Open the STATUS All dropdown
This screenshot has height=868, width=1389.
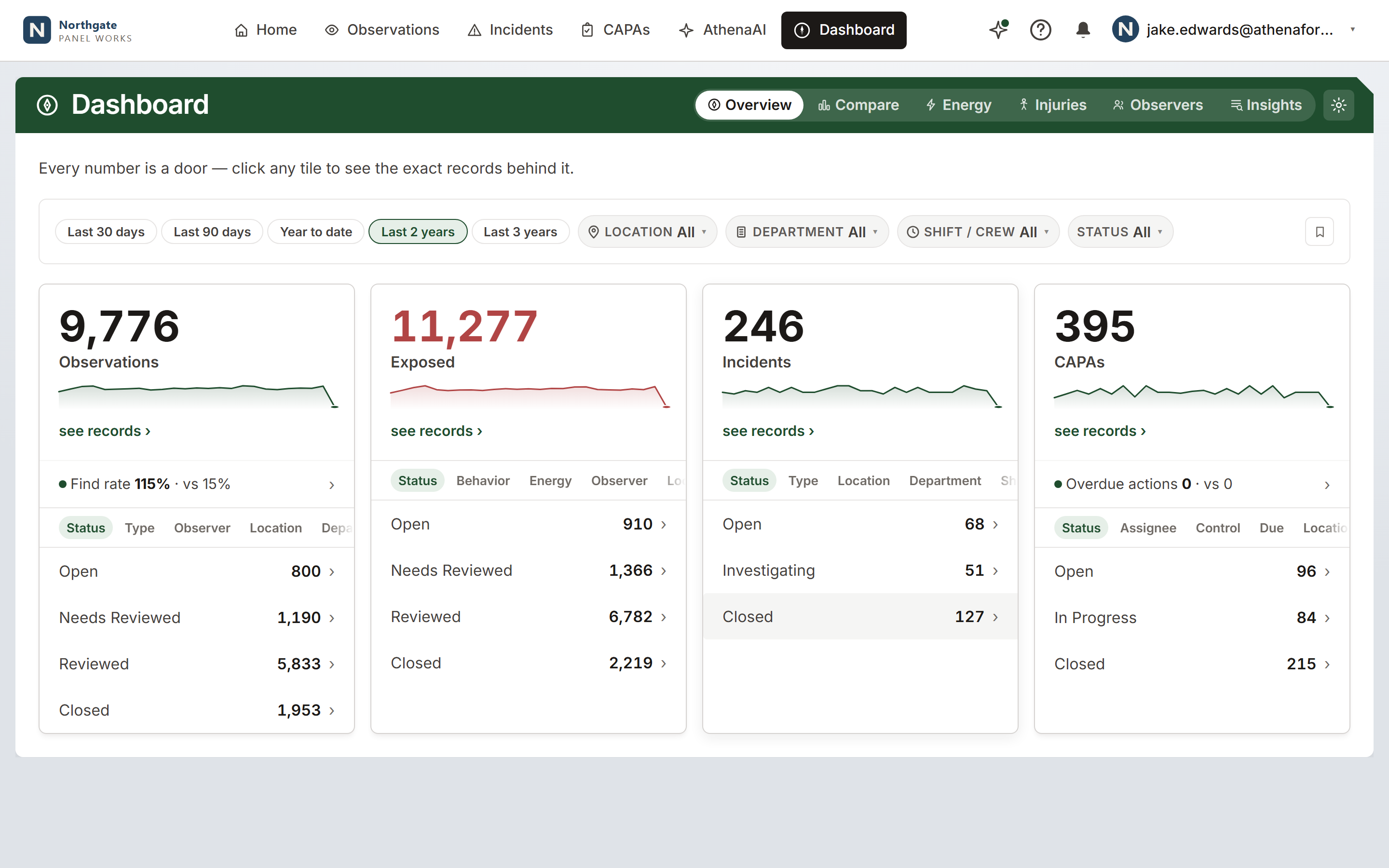[1120, 232]
